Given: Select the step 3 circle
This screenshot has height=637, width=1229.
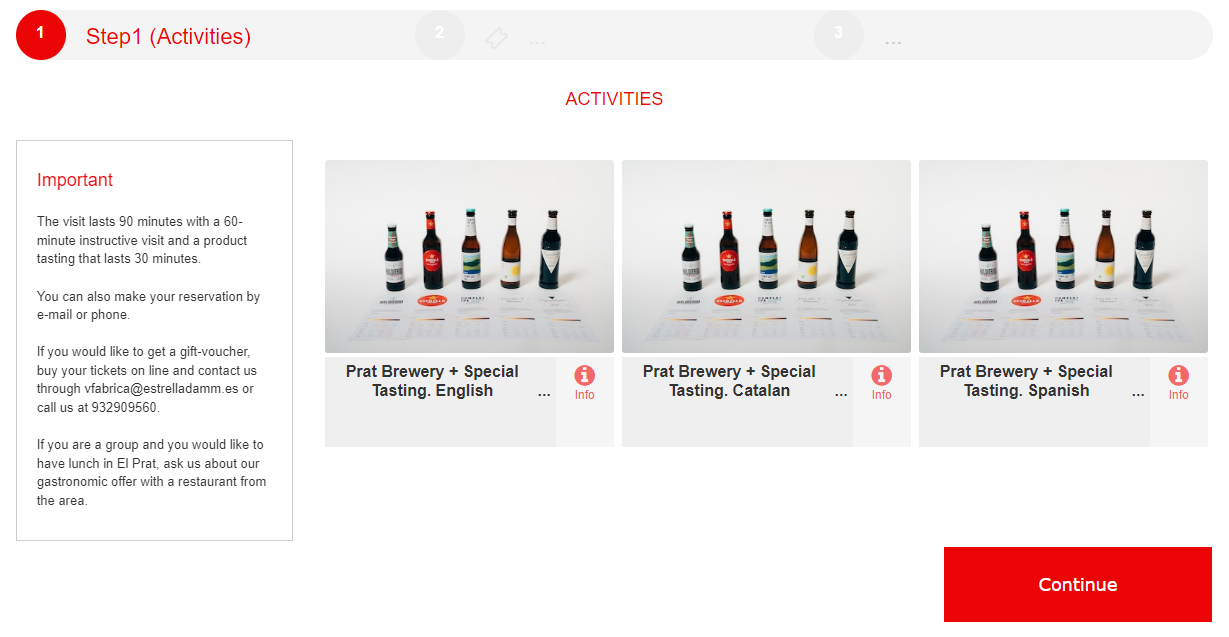Looking at the screenshot, I should point(839,35).
